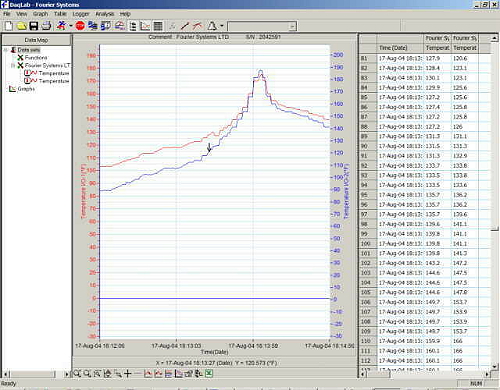Click the red left Temperature Y-axis label
500x390 pixels.
pos(83,191)
